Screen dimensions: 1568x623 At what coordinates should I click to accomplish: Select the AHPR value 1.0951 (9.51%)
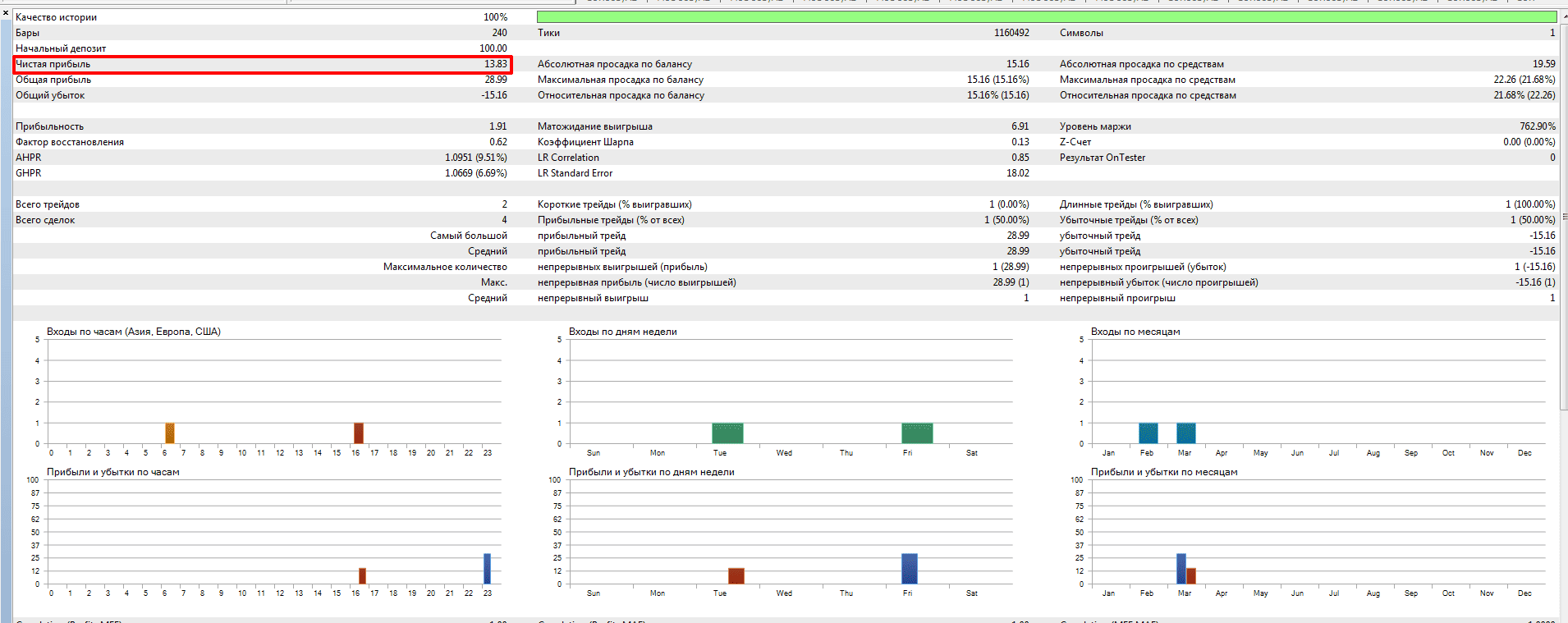click(x=476, y=158)
